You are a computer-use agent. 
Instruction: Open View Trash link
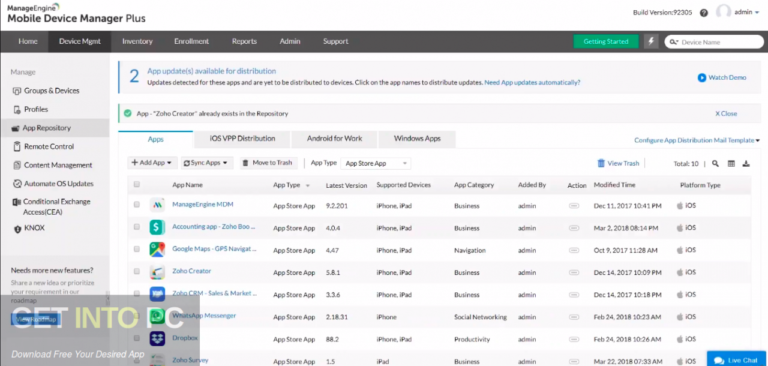tap(619, 164)
